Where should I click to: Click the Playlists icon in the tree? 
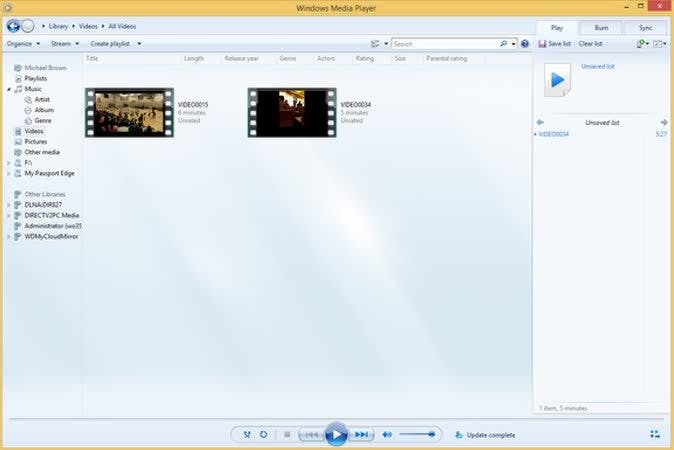[18, 79]
